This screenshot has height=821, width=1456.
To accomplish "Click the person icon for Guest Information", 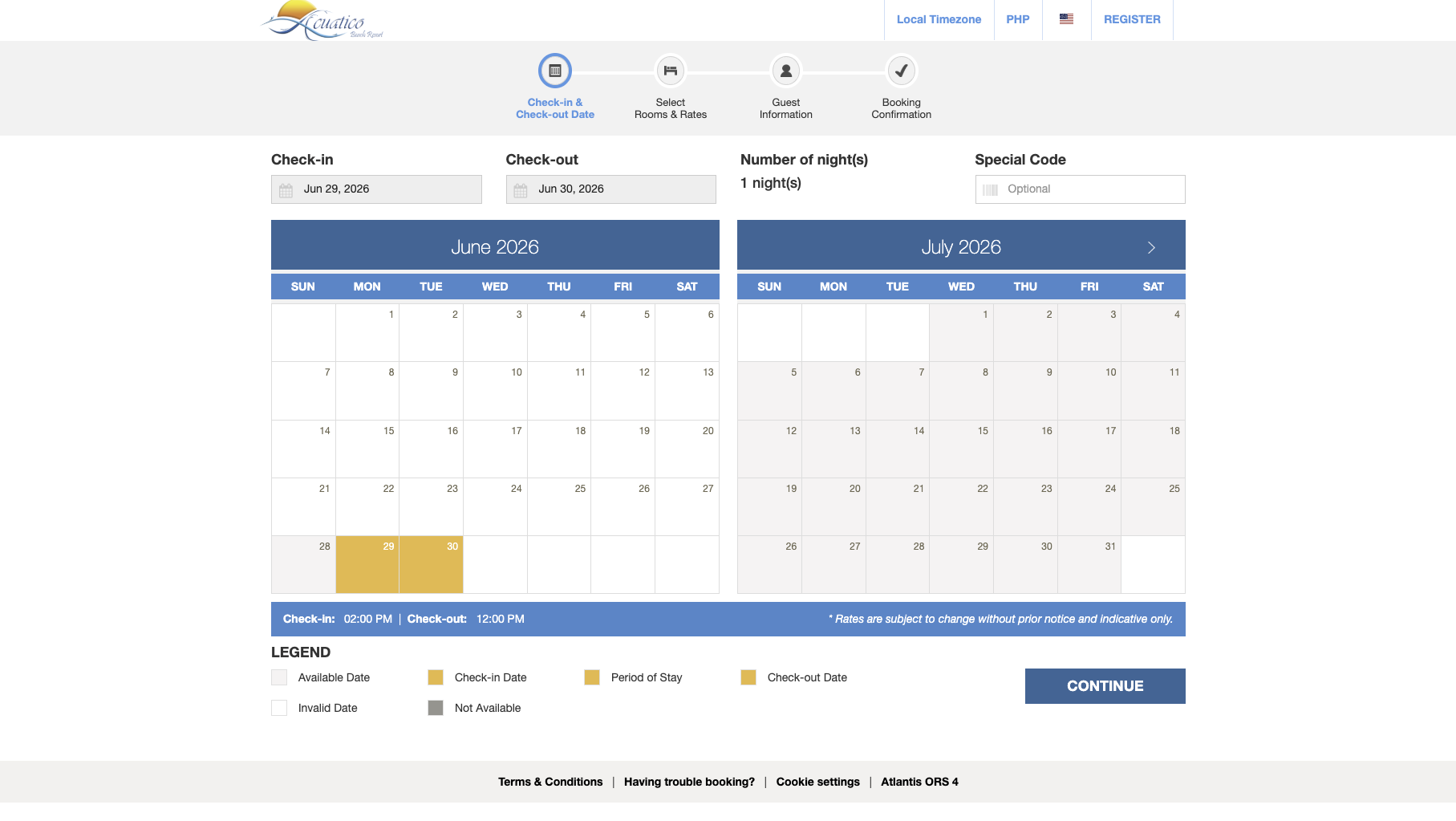I will coord(786,71).
